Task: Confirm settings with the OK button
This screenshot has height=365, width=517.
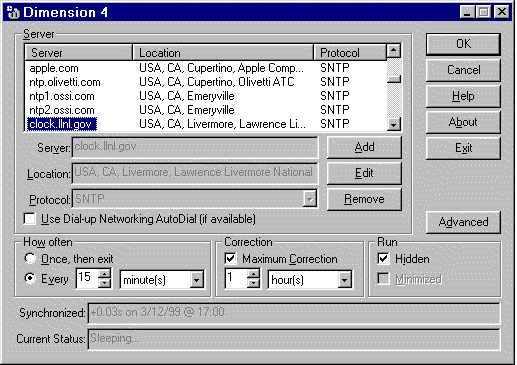Action: 463,44
